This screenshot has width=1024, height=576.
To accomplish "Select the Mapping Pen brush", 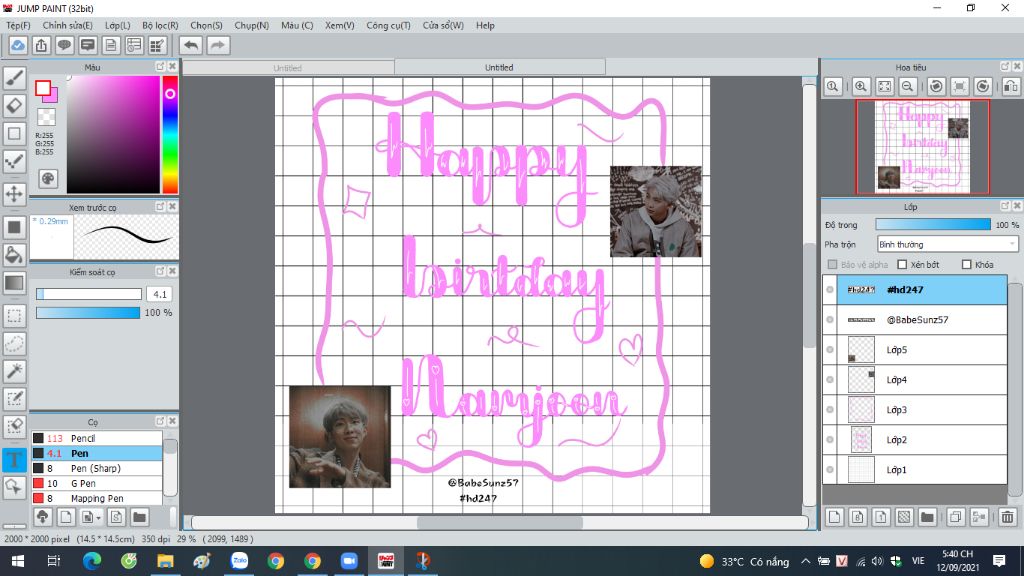I will click(x=97, y=498).
